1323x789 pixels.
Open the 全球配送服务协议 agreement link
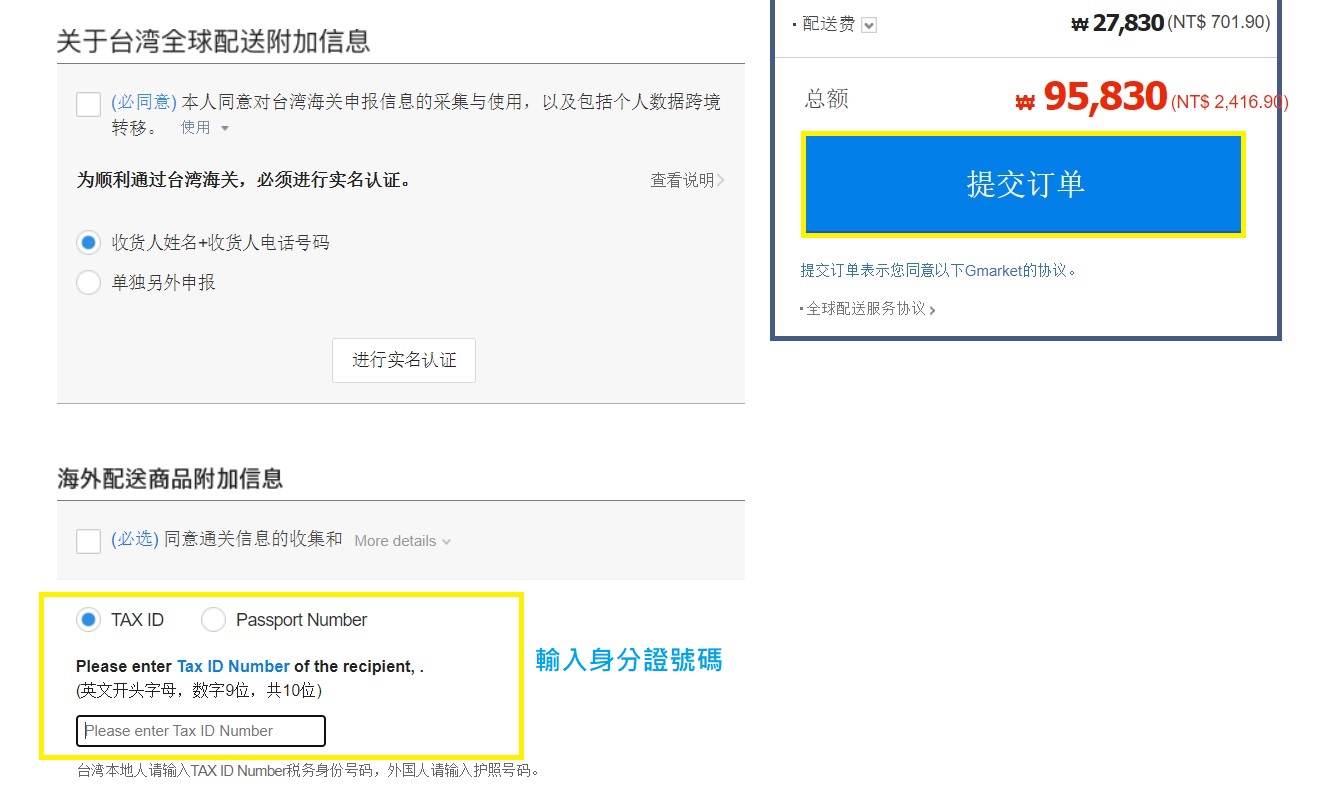tap(867, 309)
